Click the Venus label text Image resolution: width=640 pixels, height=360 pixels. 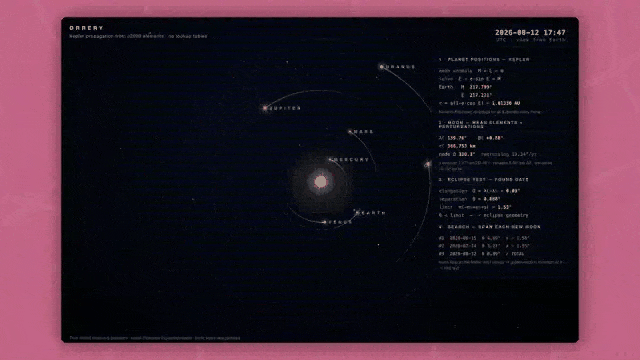point(341,222)
